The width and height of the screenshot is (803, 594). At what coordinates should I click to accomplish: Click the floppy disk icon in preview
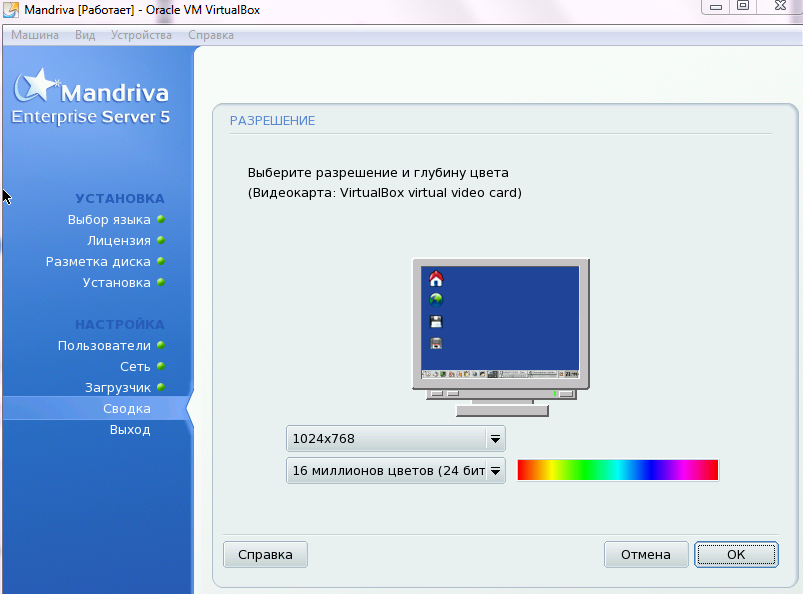(436, 322)
